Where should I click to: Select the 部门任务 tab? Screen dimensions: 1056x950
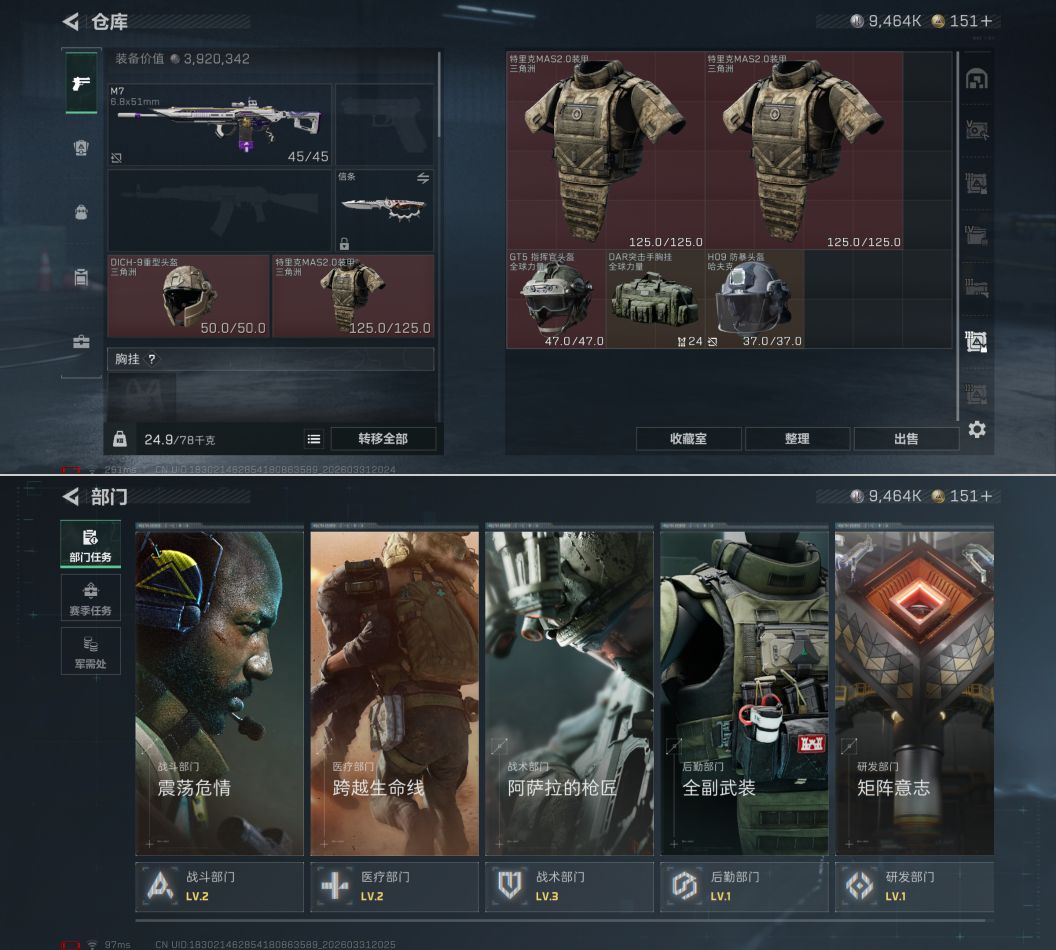coord(90,545)
